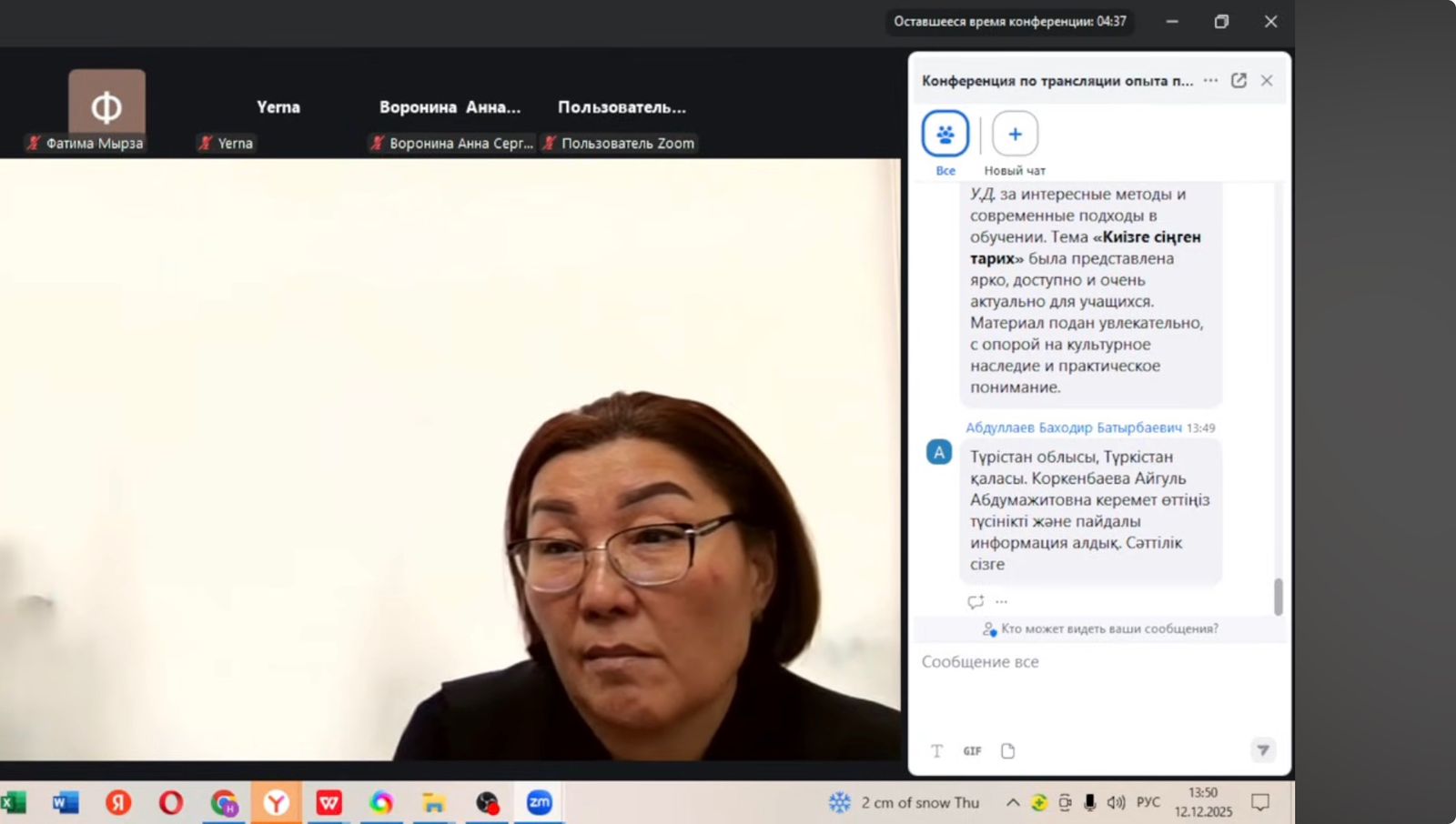Select the 'Все' everyone chat icon
This screenshot has width=1456, height=824.
945,135
